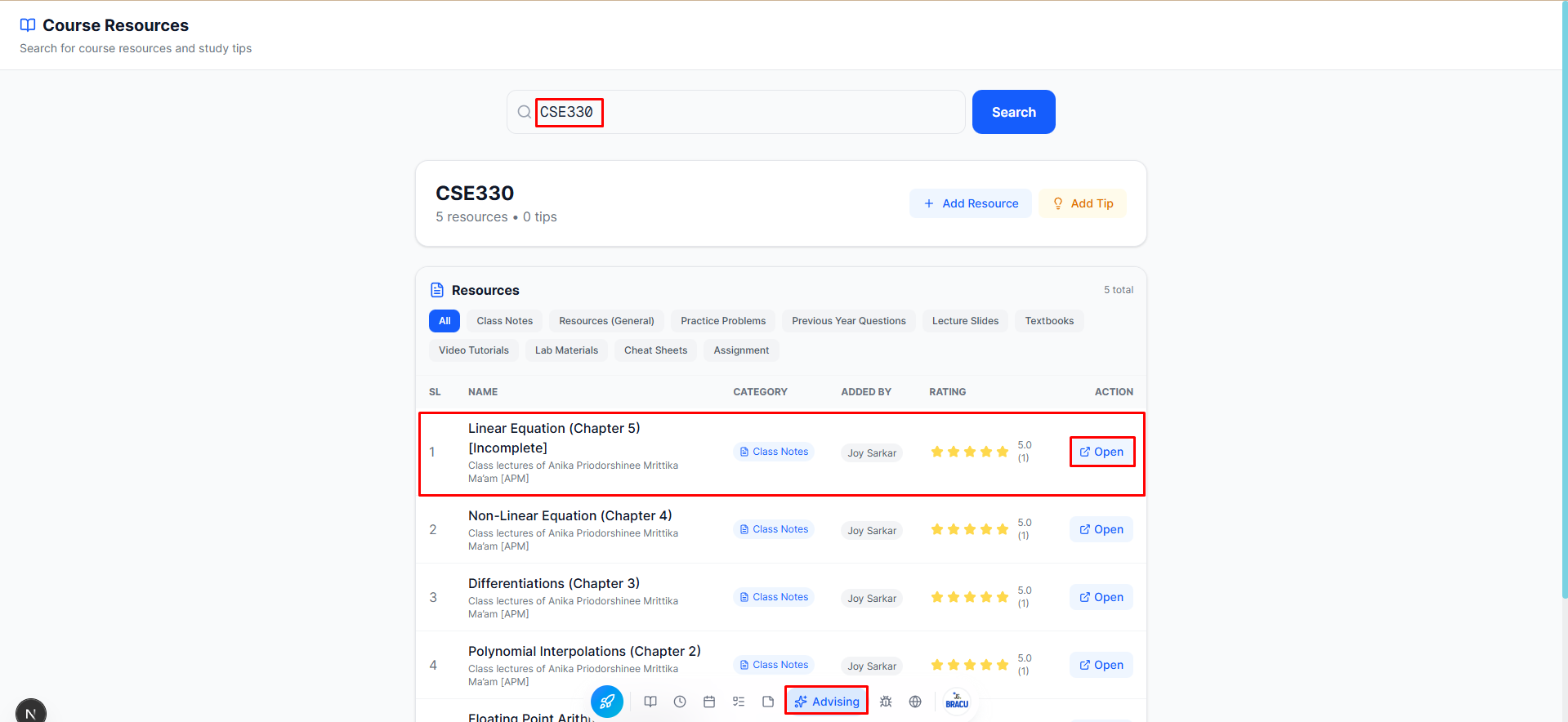Screen dimensions: 1568x722
Task: Click Joy Sarkar in Differentiations row
Action: click(x=872, y=598)
